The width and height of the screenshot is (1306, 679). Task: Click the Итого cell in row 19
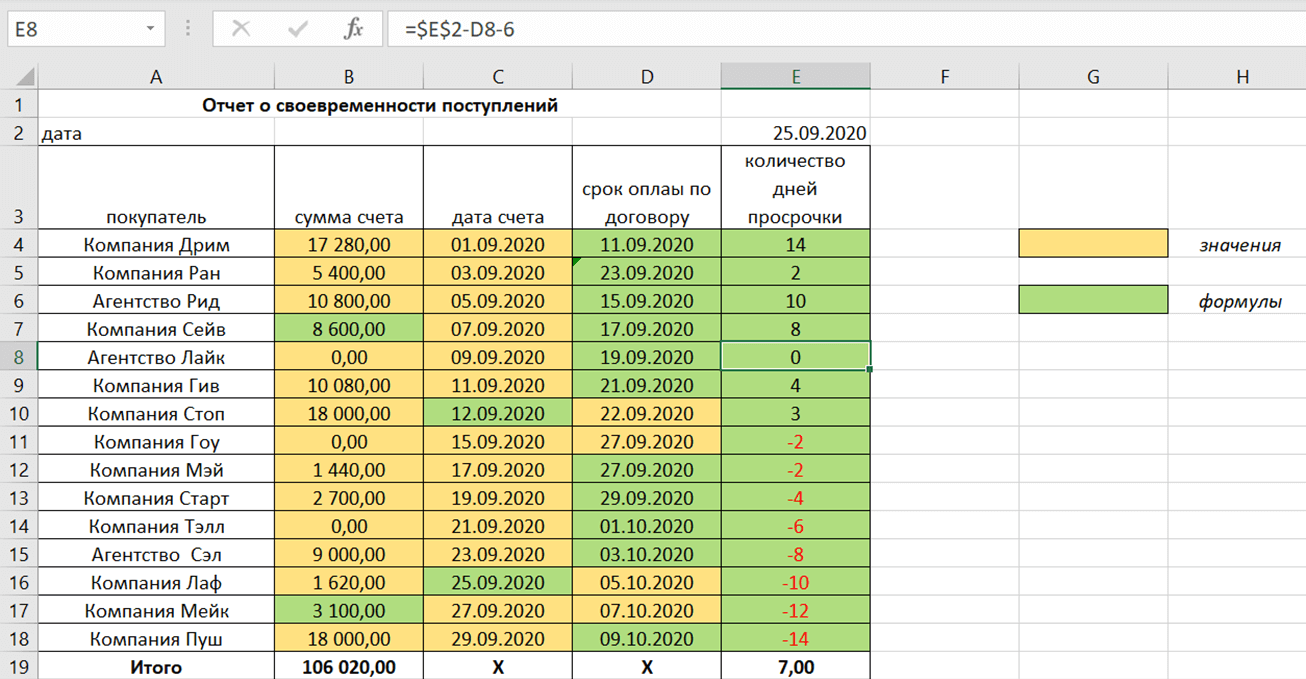pyautogui.click(x=156, y=667)
